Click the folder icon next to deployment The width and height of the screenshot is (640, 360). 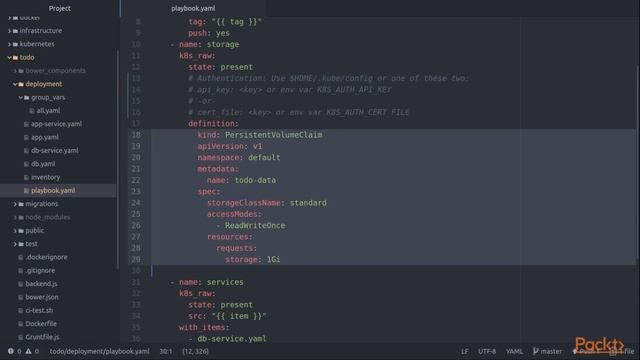click(21, 84)
